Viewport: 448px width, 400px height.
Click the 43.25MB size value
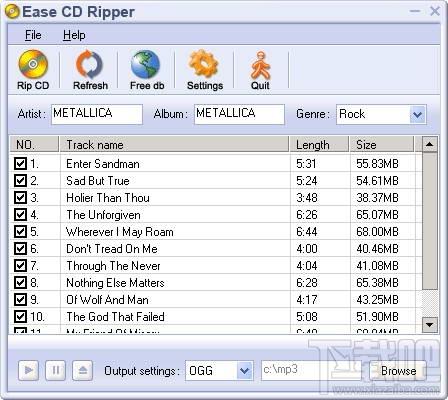click(x=377, y=300)
